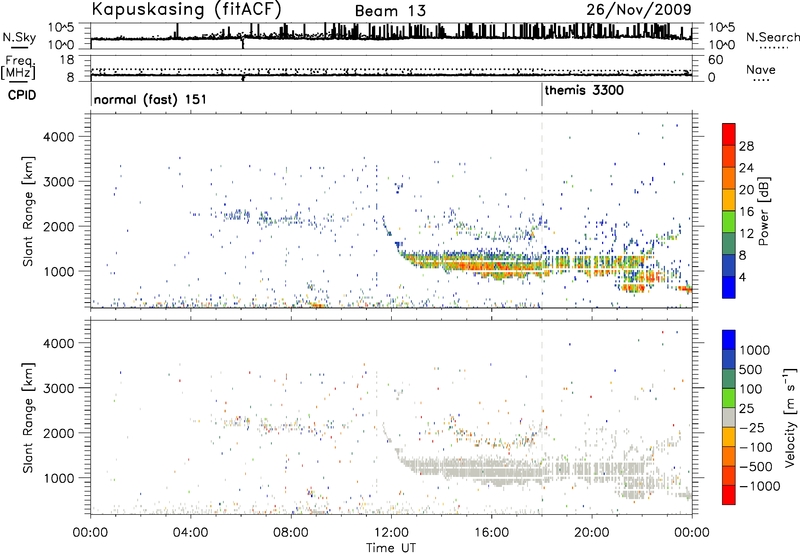Select the "CPID" row label
Screen dimensions: 800x554
tap(22, 95)
